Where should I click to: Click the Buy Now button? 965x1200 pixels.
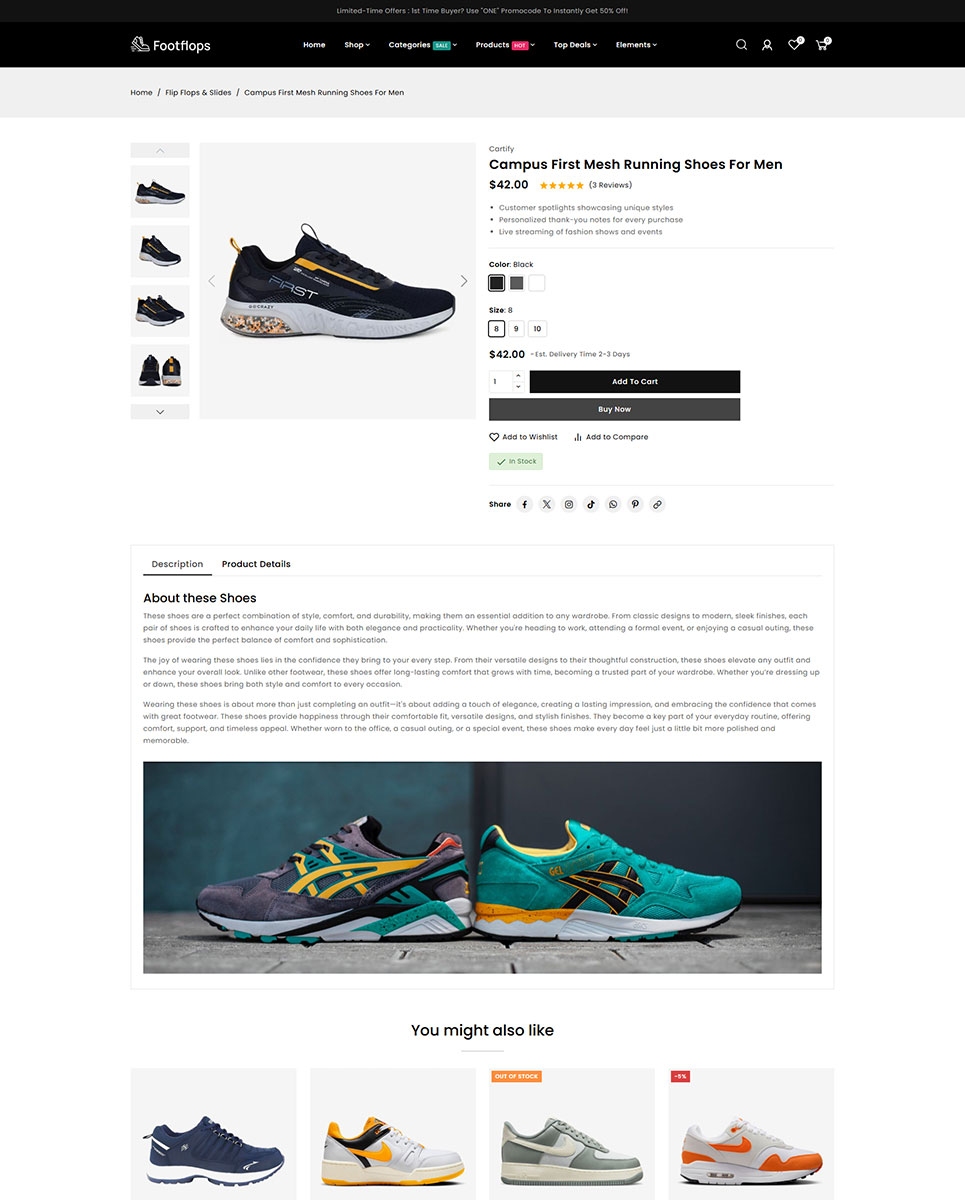coord(614,409)
